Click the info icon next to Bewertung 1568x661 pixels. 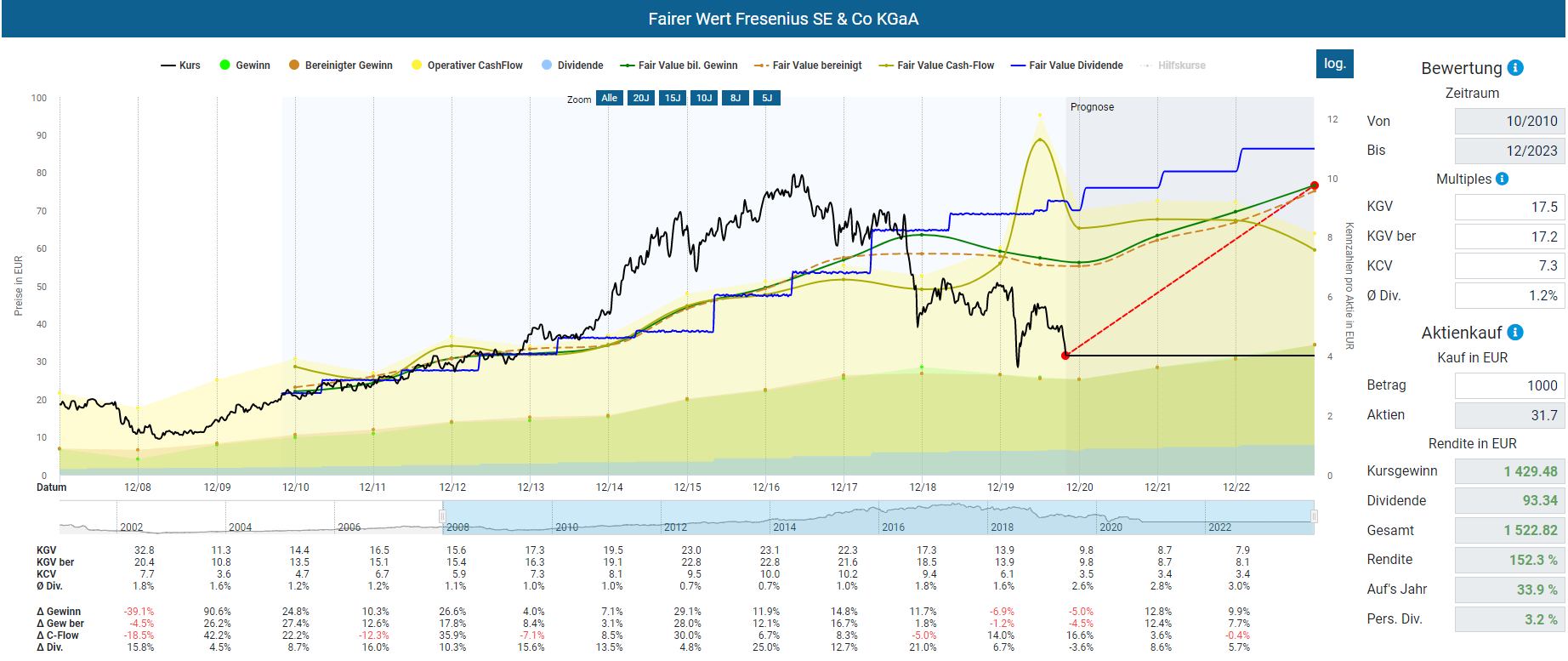(x=1515, y=68)
